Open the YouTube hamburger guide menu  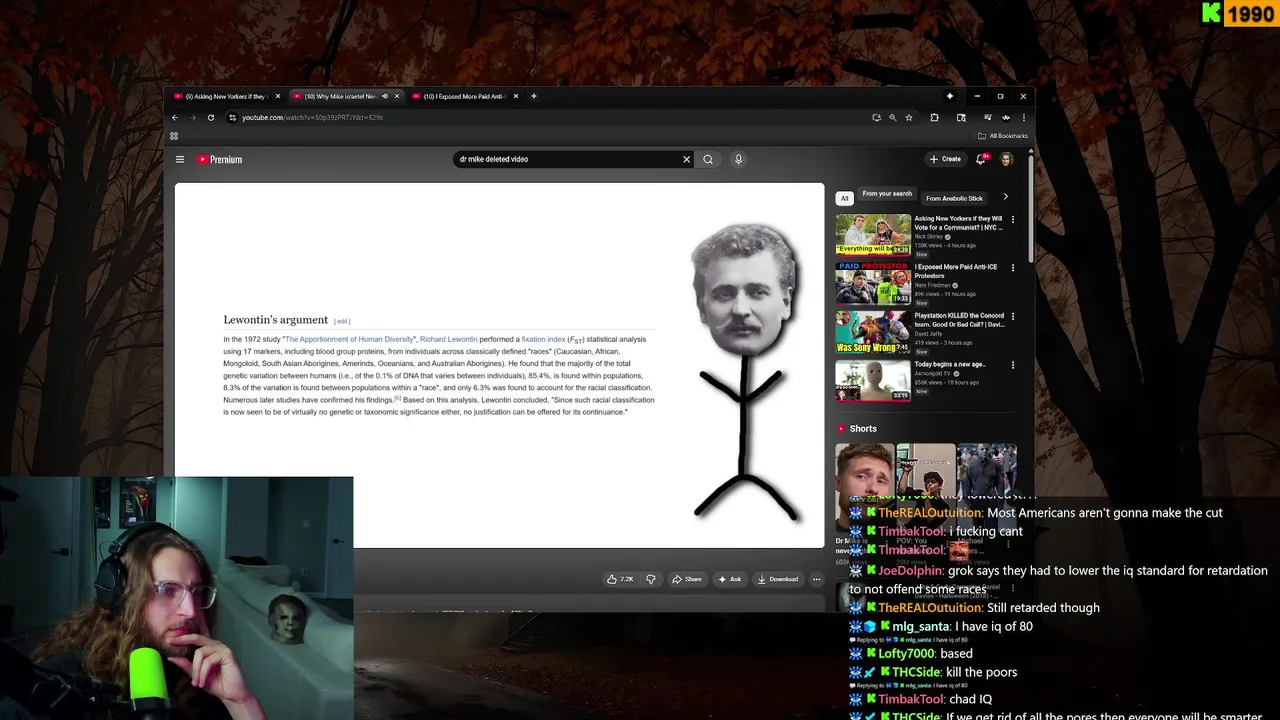pos(180,159)
